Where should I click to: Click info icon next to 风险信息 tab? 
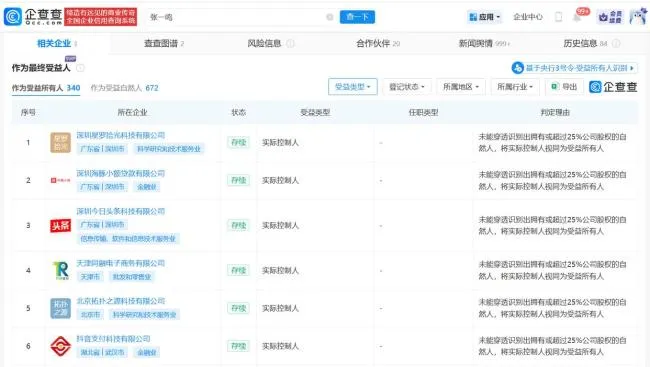click(291, 43)
